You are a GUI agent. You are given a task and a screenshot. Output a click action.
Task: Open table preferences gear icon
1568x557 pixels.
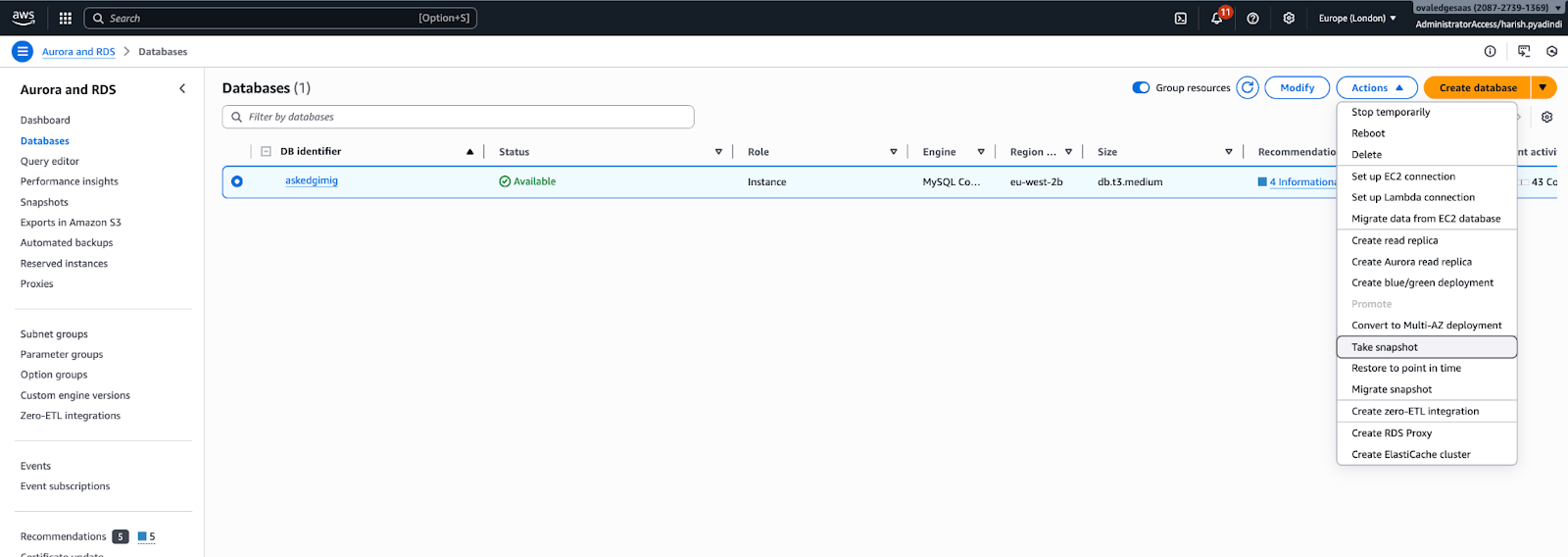1546,117
